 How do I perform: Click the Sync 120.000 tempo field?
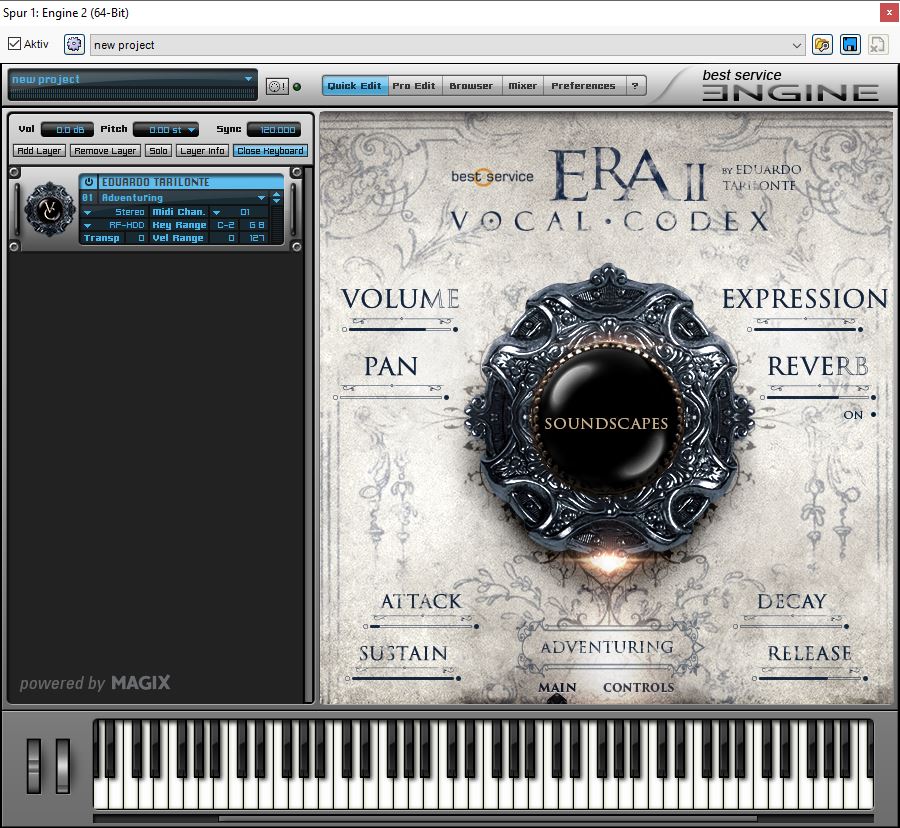(274, 130)
